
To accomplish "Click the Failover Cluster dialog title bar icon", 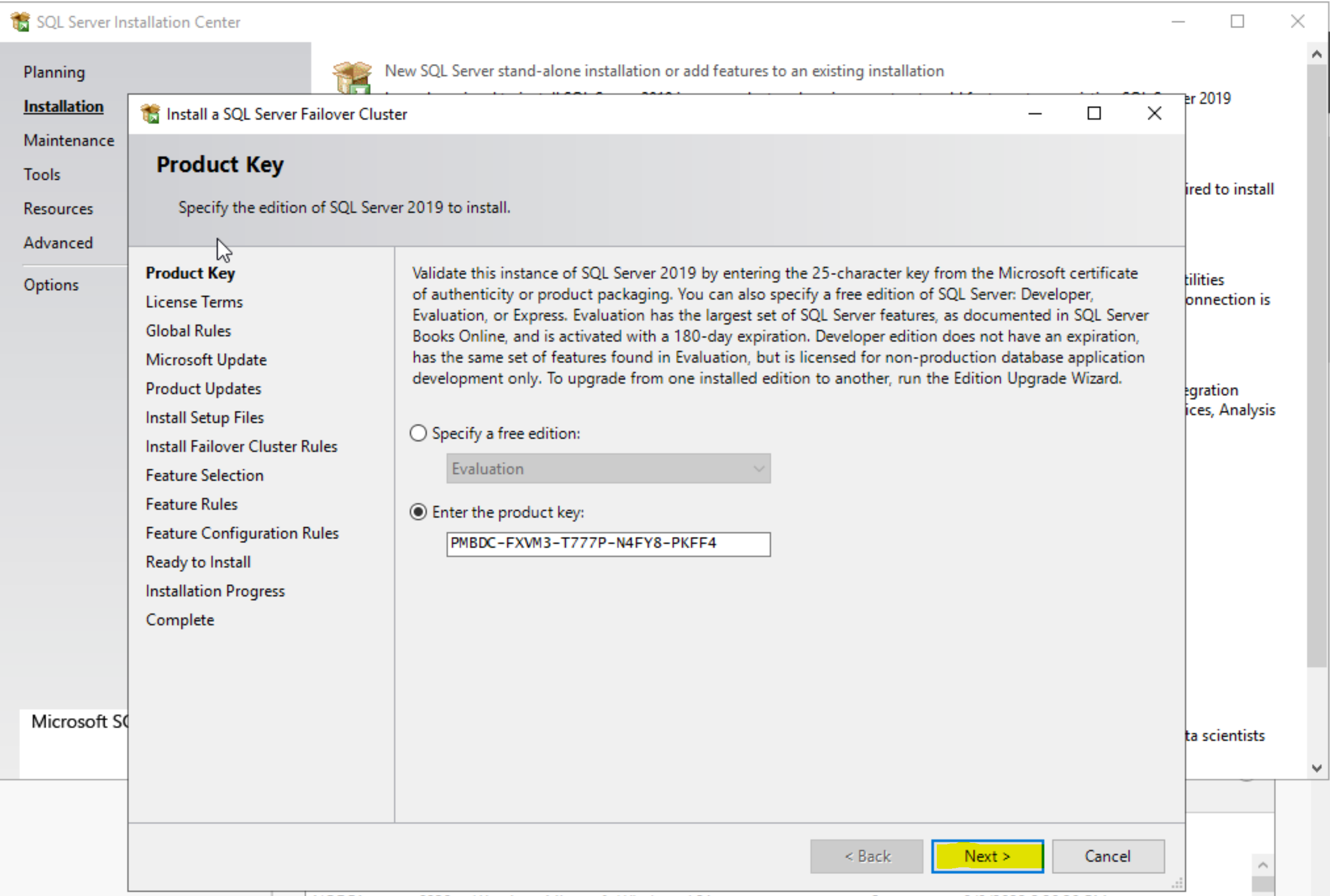I will click(150, 114).
